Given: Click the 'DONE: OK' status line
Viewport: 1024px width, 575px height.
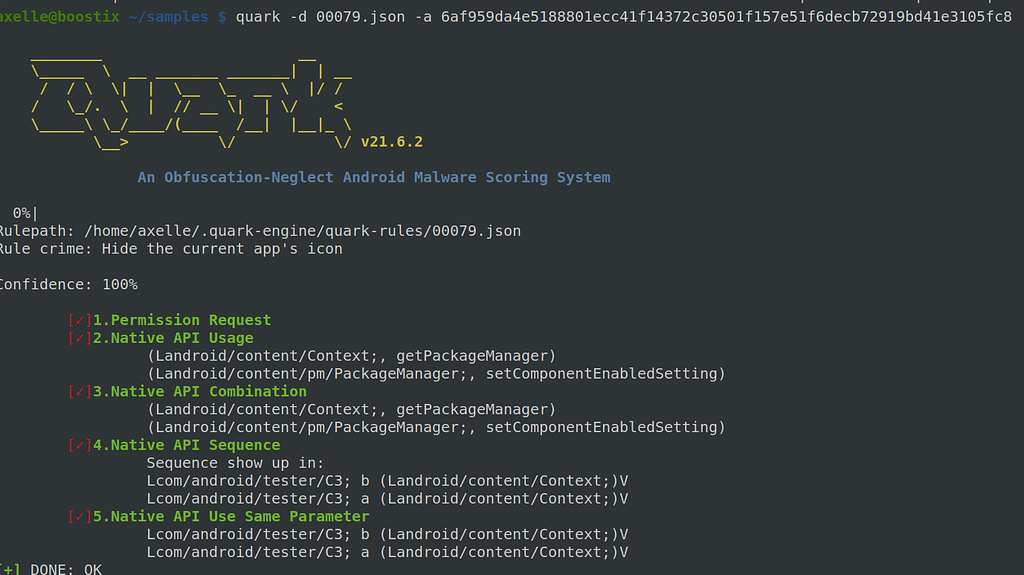Looking at the screenshot, I should pyautogui.click(x=51, y=568).
